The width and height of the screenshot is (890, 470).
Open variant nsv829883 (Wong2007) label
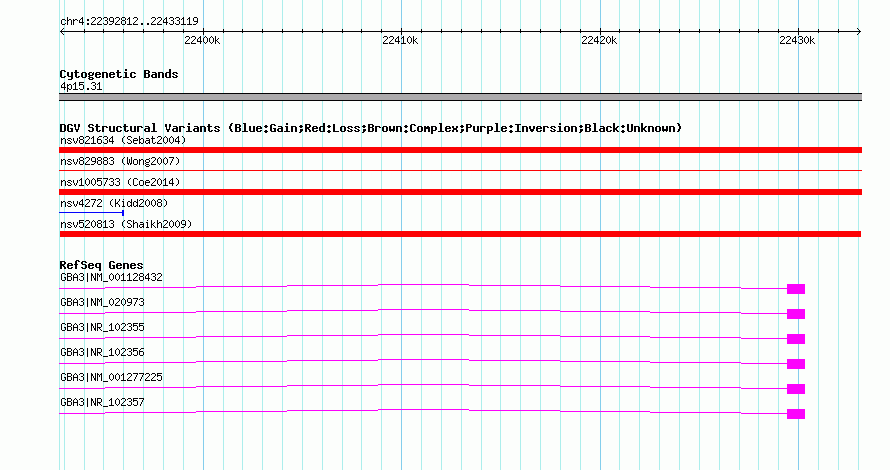(x=120, y=161)
